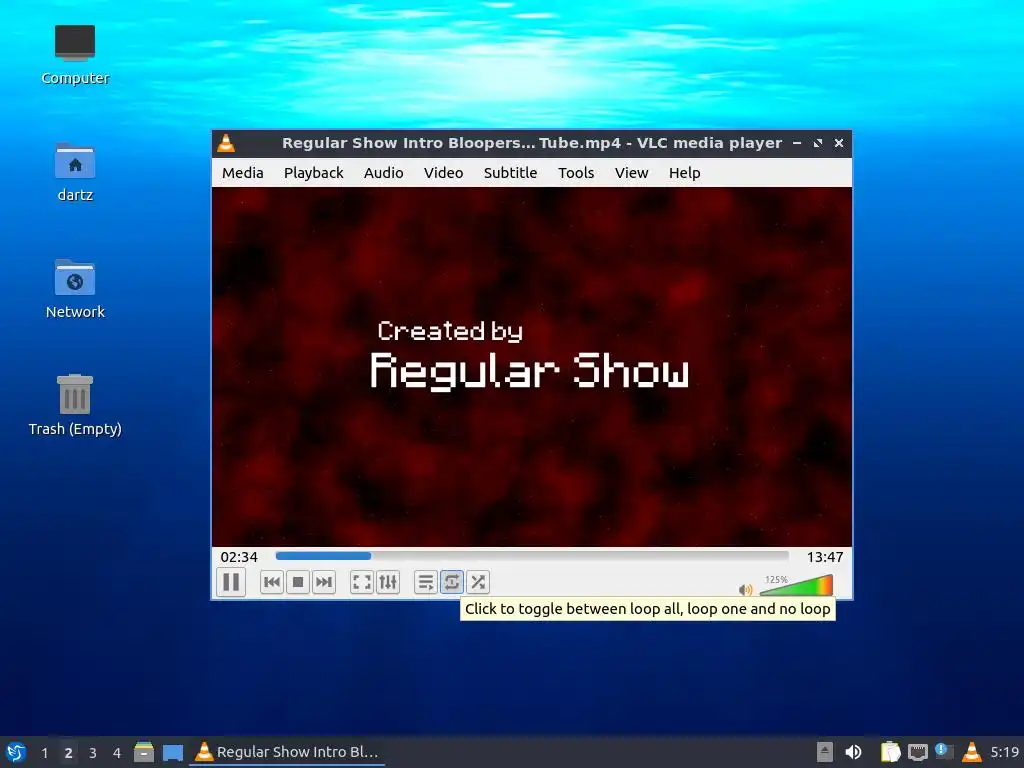Open the Tools menu
Screen dimensions: 1024x768
point(576,173)
